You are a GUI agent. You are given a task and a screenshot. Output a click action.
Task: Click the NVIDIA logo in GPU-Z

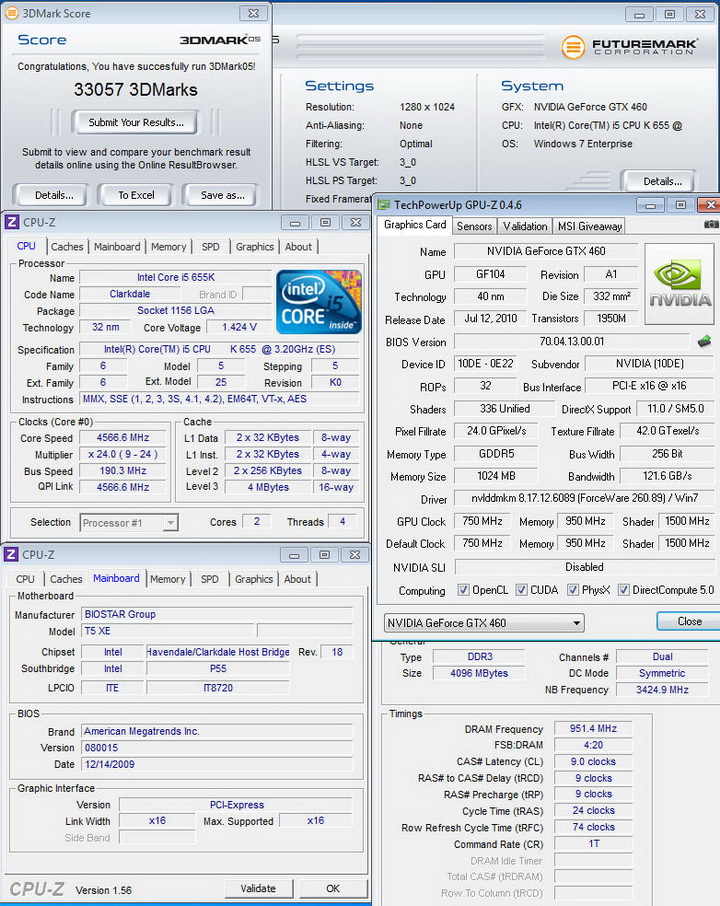point(679,284)
